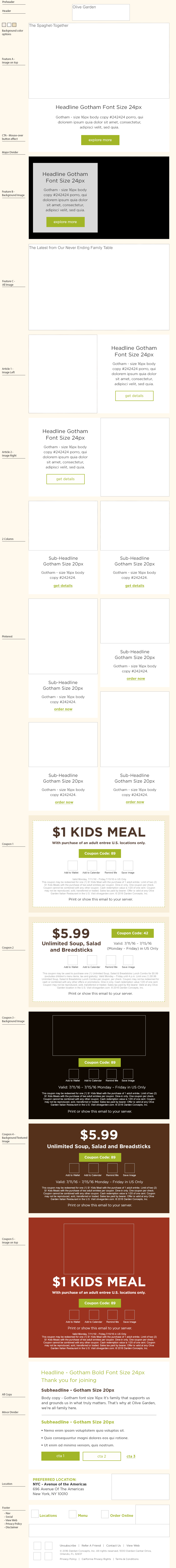Follow the cta 3 text link
Screen dimensions: 176x1568
[x=131, y=1456]
